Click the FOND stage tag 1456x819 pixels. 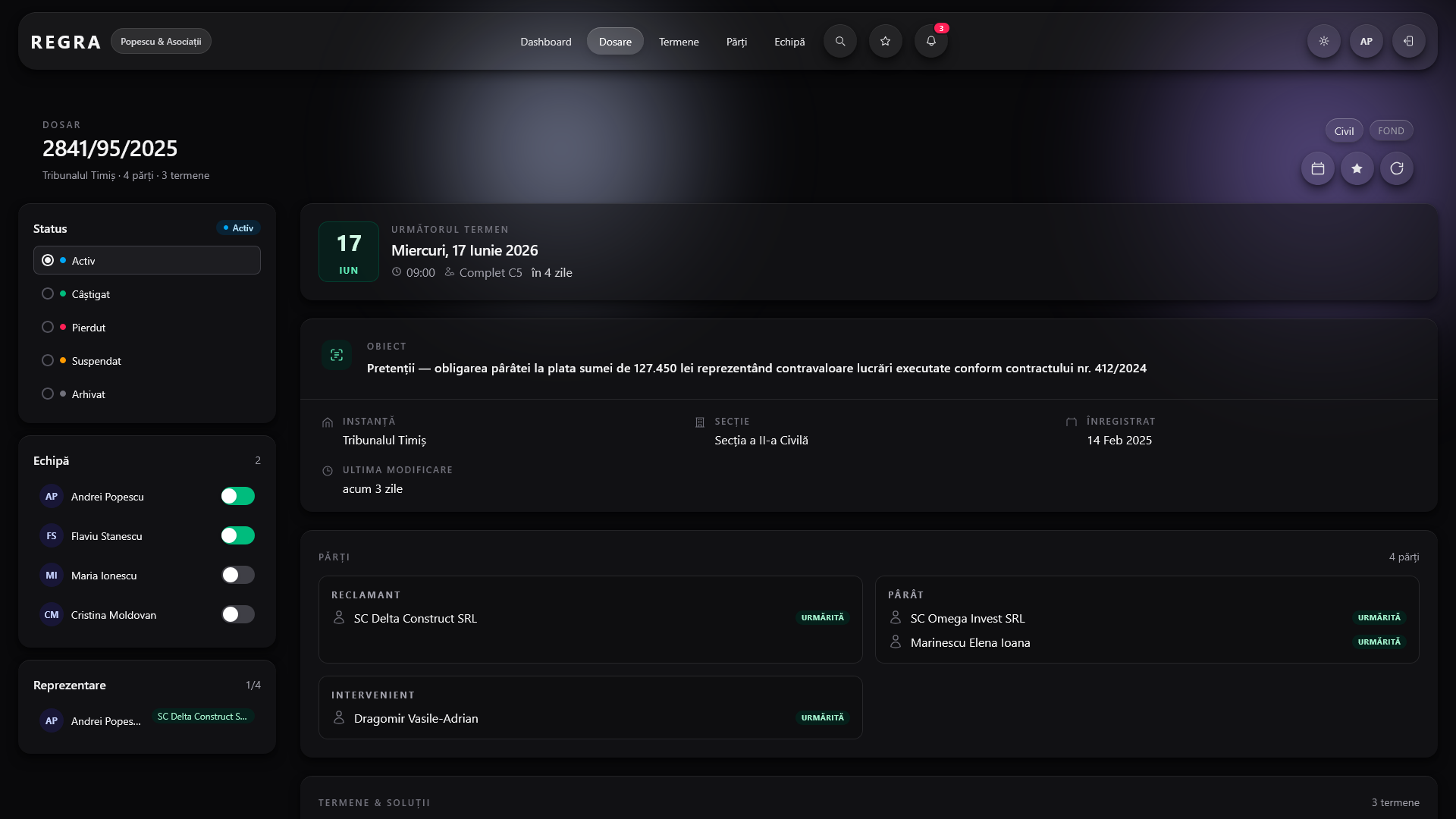pos(1391,130)
